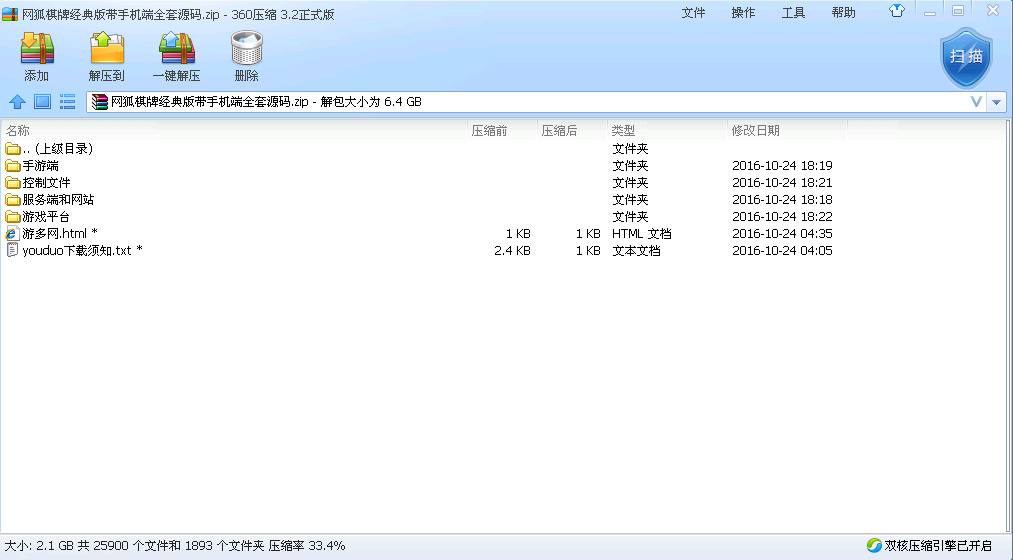
Task: Select the youduo下载须知.txt file
Action: (76, 251)
